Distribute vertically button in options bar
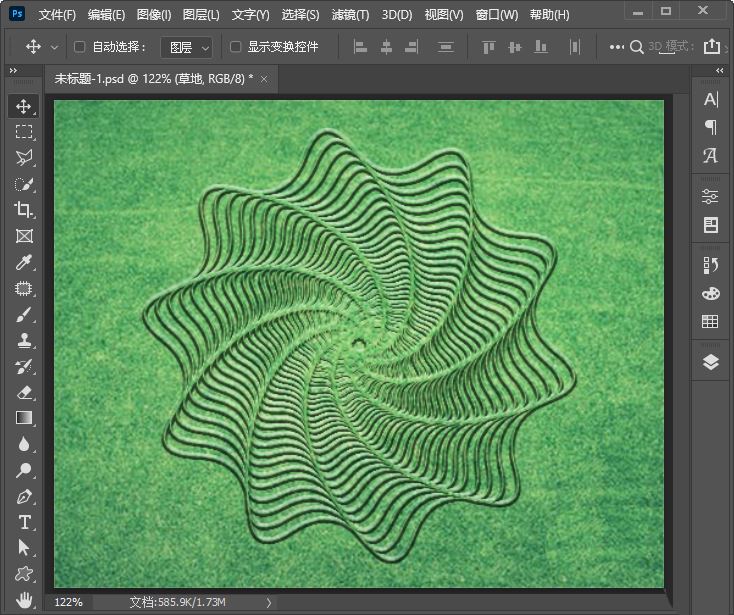 click(446, 47)
